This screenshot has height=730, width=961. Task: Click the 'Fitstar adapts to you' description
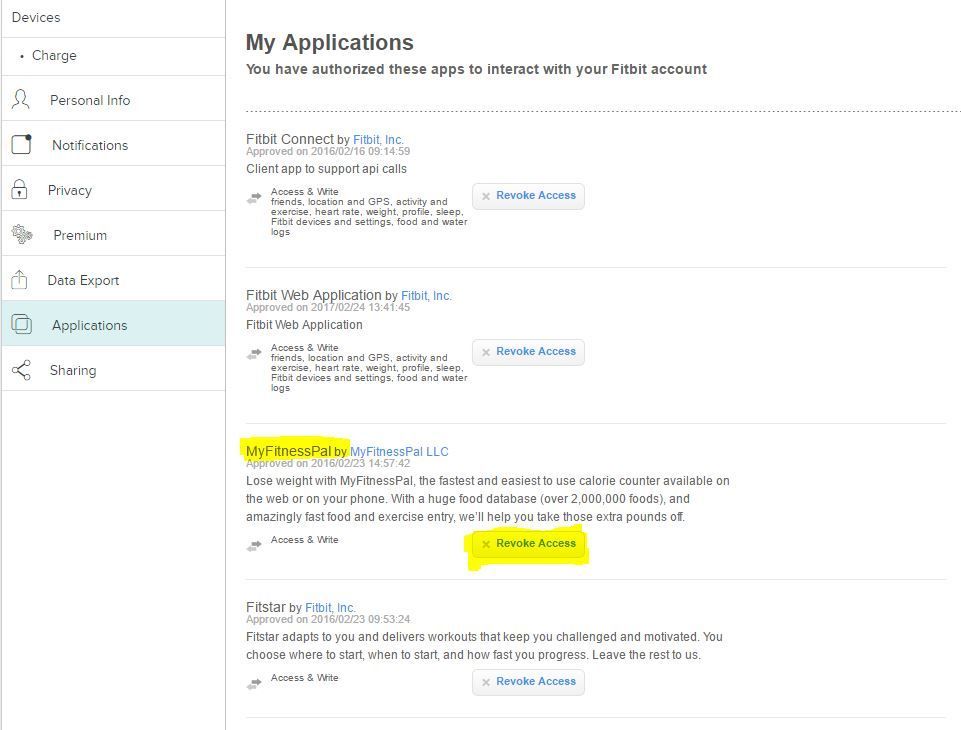(x=484, y=646)
